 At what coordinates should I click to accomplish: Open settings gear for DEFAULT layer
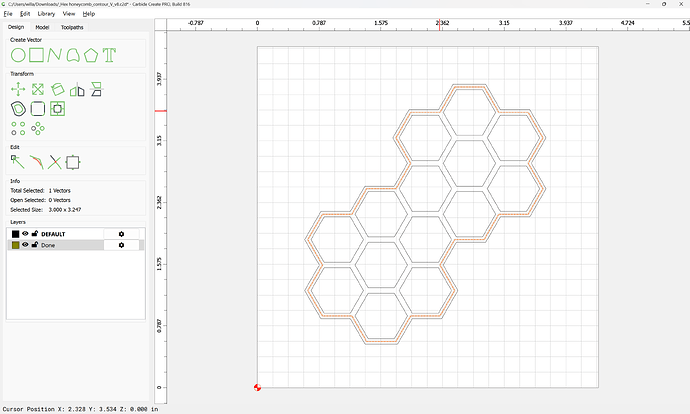[121, 234]
